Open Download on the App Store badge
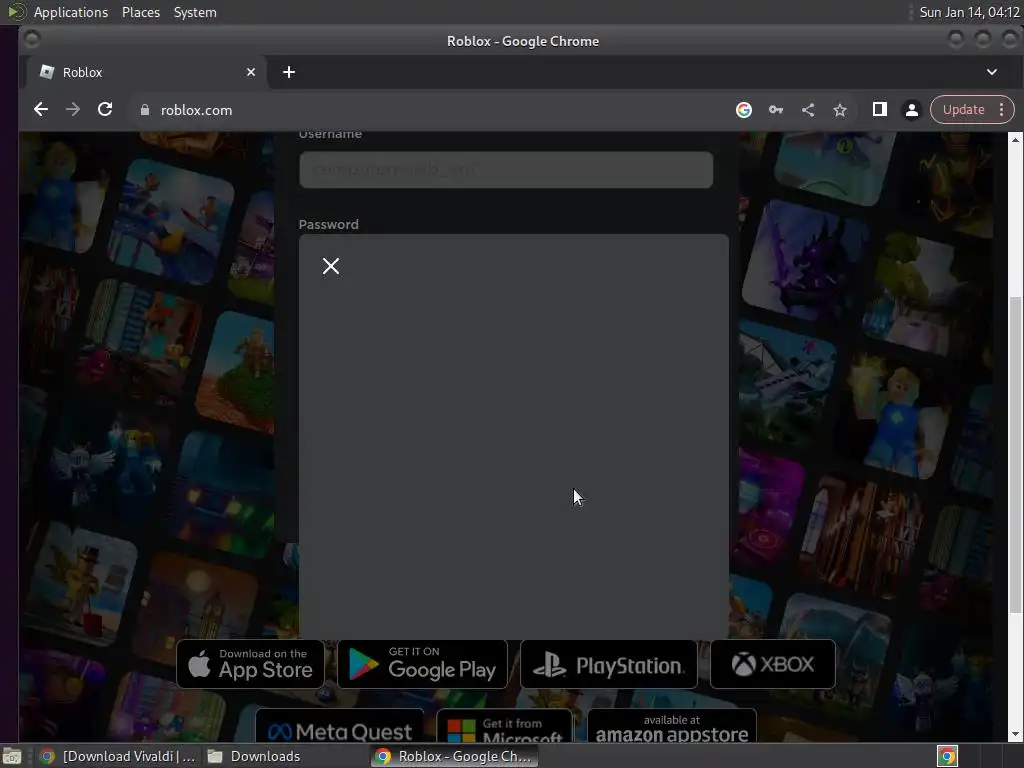The height and width of the screenshot is (768, 1024). [x=250, y=664]
